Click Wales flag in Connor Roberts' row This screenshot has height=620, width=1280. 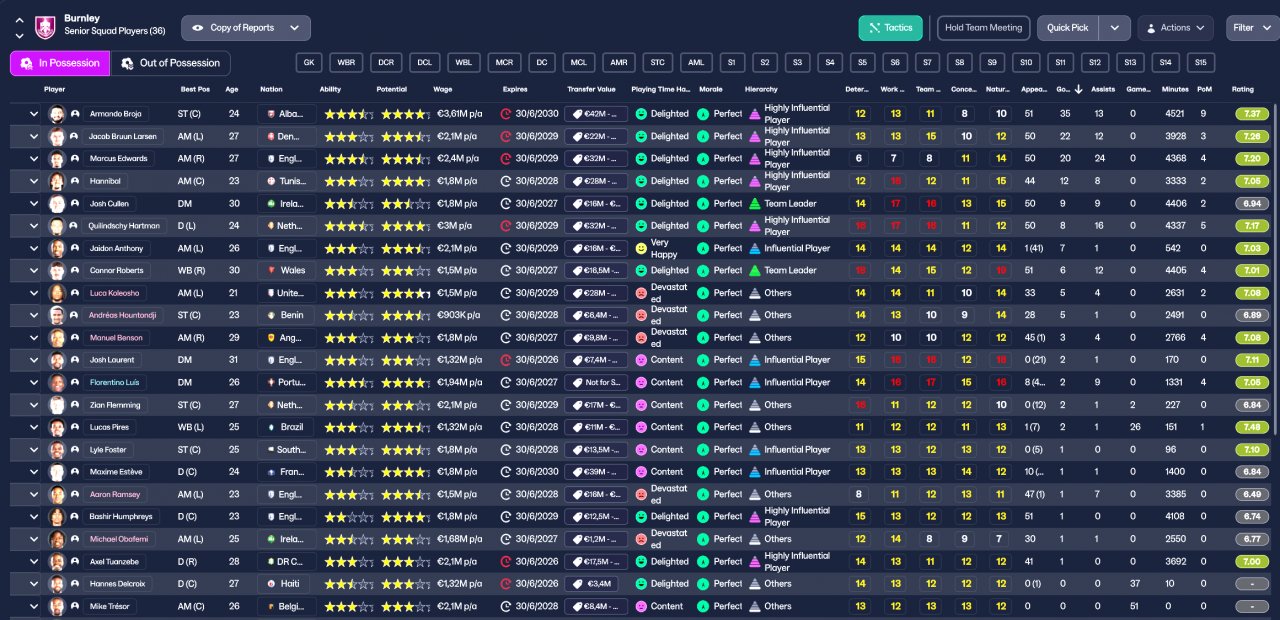pos(271,270)
